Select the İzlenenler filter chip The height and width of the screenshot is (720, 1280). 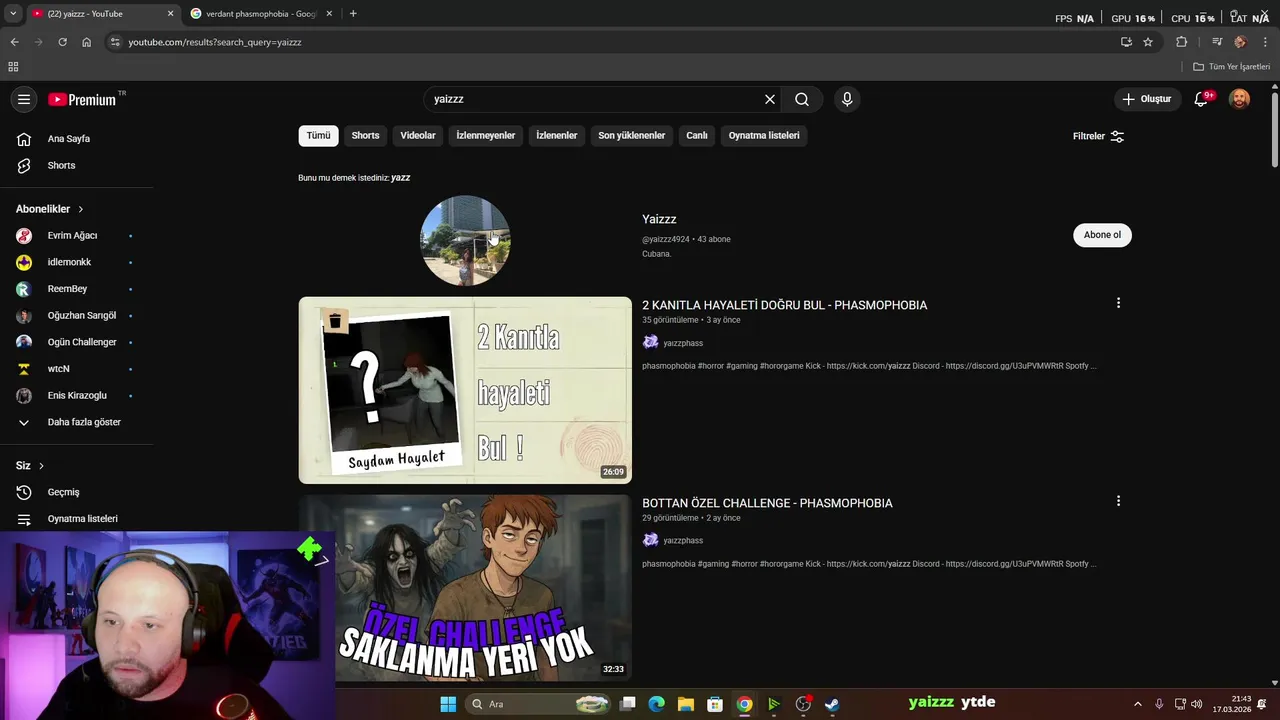[x=557, y=136]
